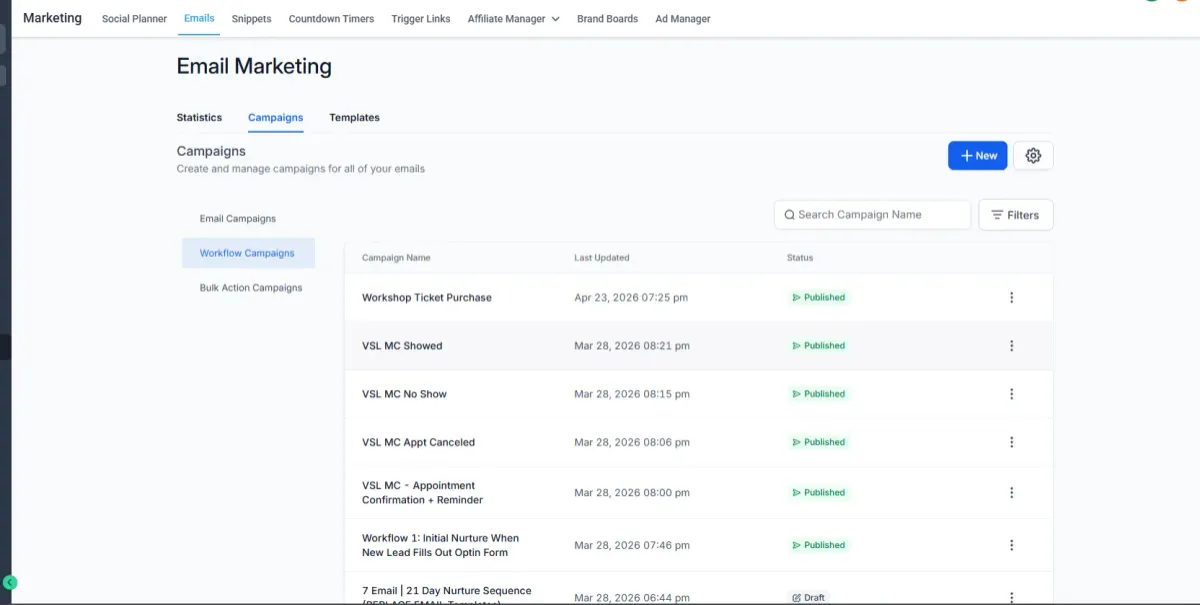Click the Status column header
Image resolution: width=1200 pixels, height=605 pixels.
tap(800, 258)
